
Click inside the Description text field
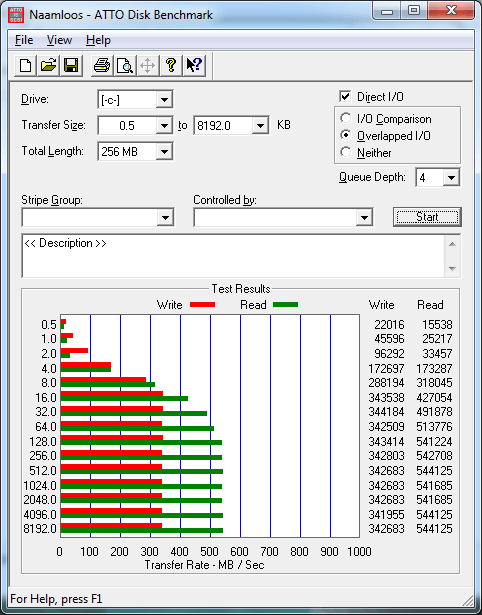pos(233,256)
